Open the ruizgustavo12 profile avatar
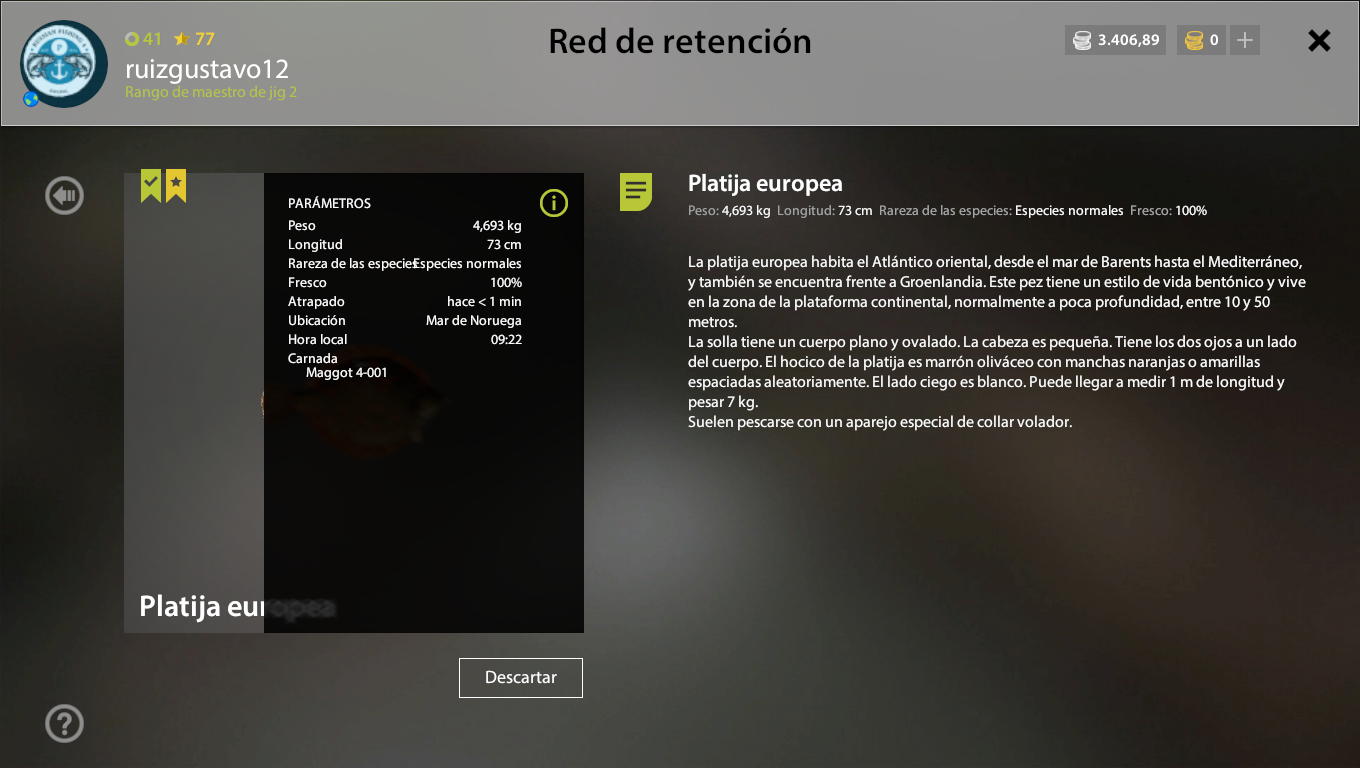 (x=64, y=64)
